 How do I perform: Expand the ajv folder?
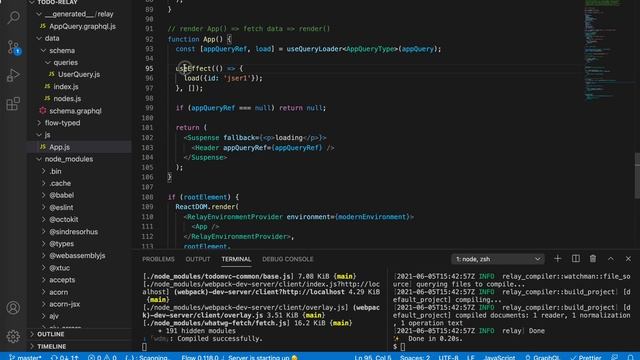point(54,316)
